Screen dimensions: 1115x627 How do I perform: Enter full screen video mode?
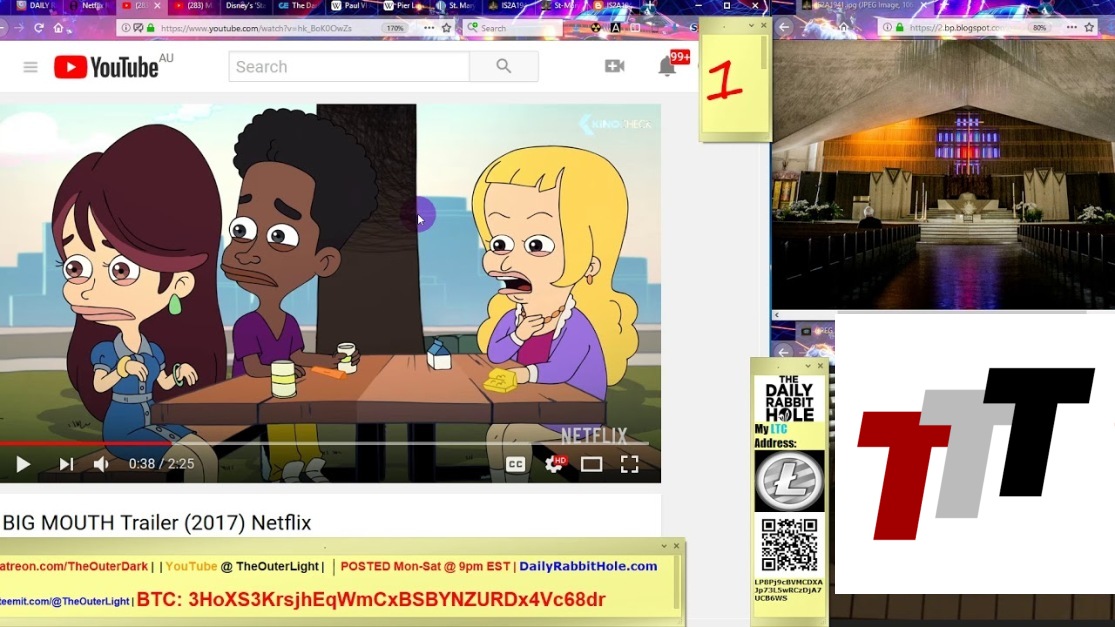(629, 464)
